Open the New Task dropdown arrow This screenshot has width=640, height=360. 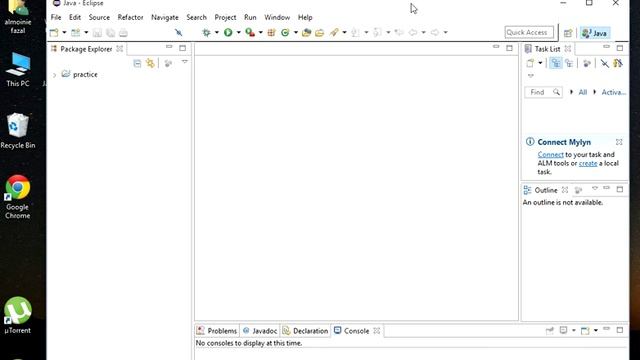click(x=540, y=63)
